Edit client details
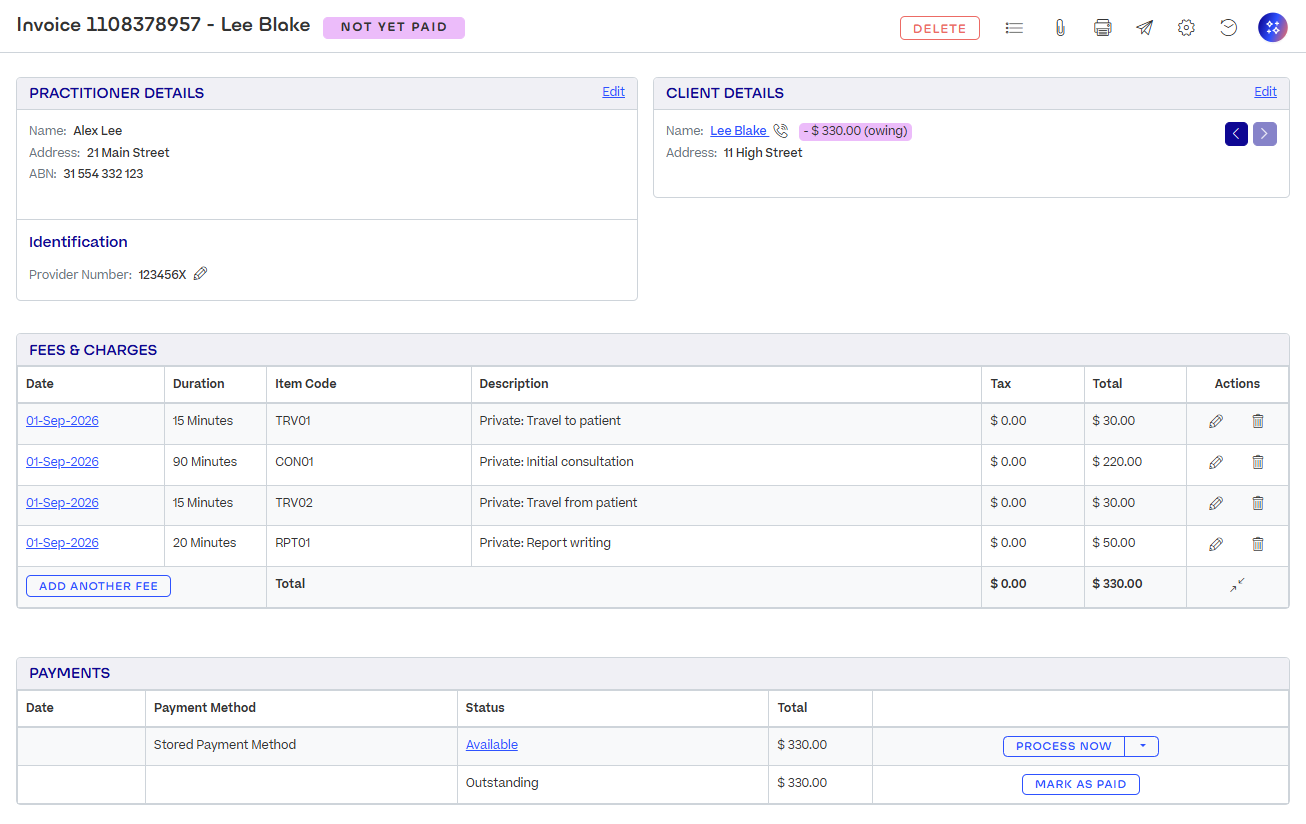The image size is (1306, 824). (1265, 92)
